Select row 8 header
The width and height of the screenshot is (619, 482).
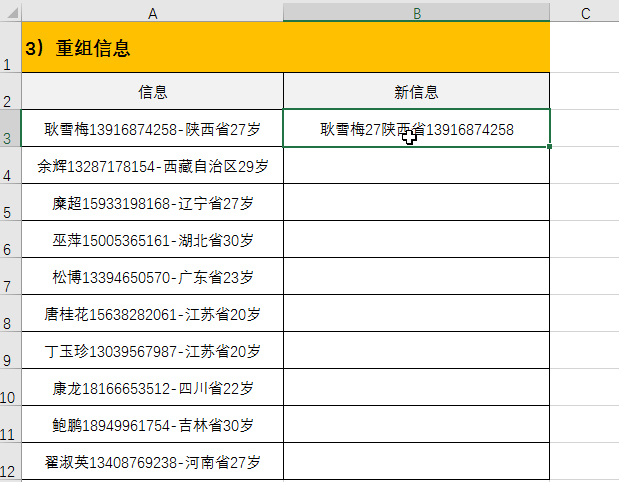[x=11, y=313]
